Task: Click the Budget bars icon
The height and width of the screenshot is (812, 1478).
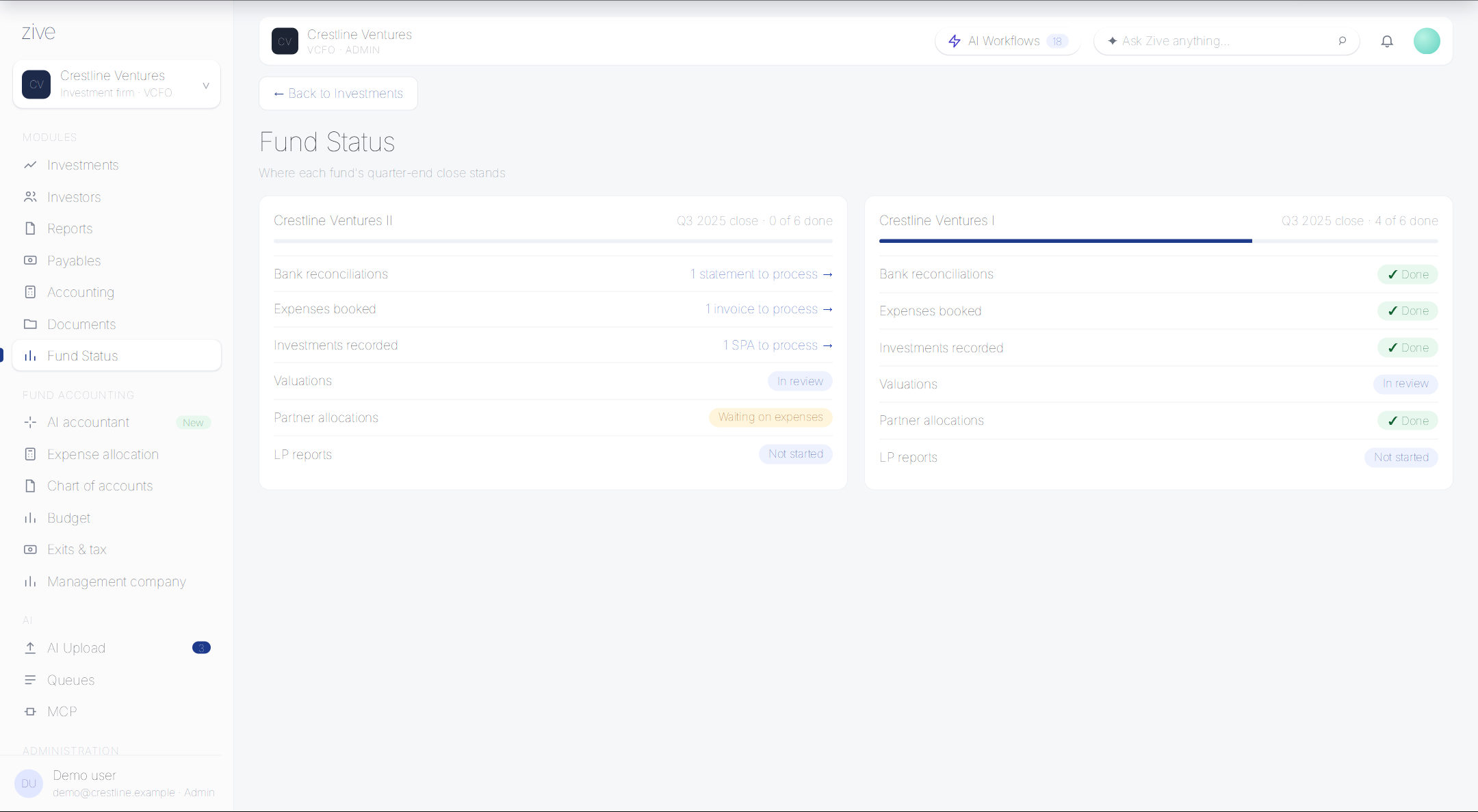Action: pos(30,518)
